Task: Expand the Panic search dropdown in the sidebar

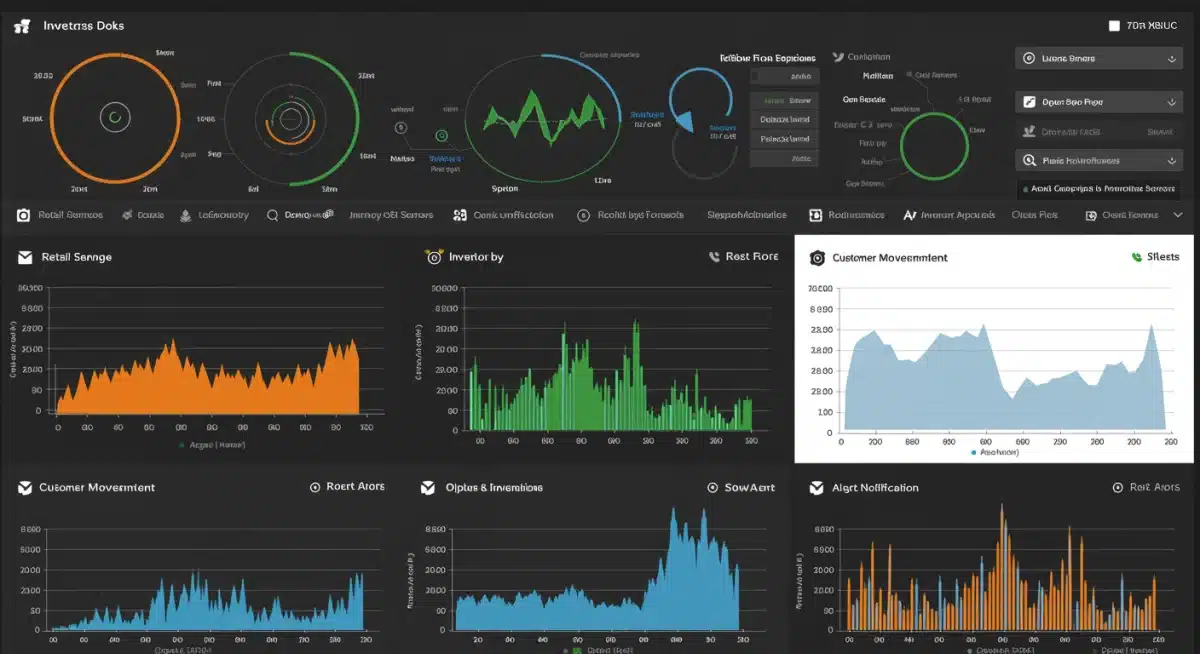Action: [1098, 159]
